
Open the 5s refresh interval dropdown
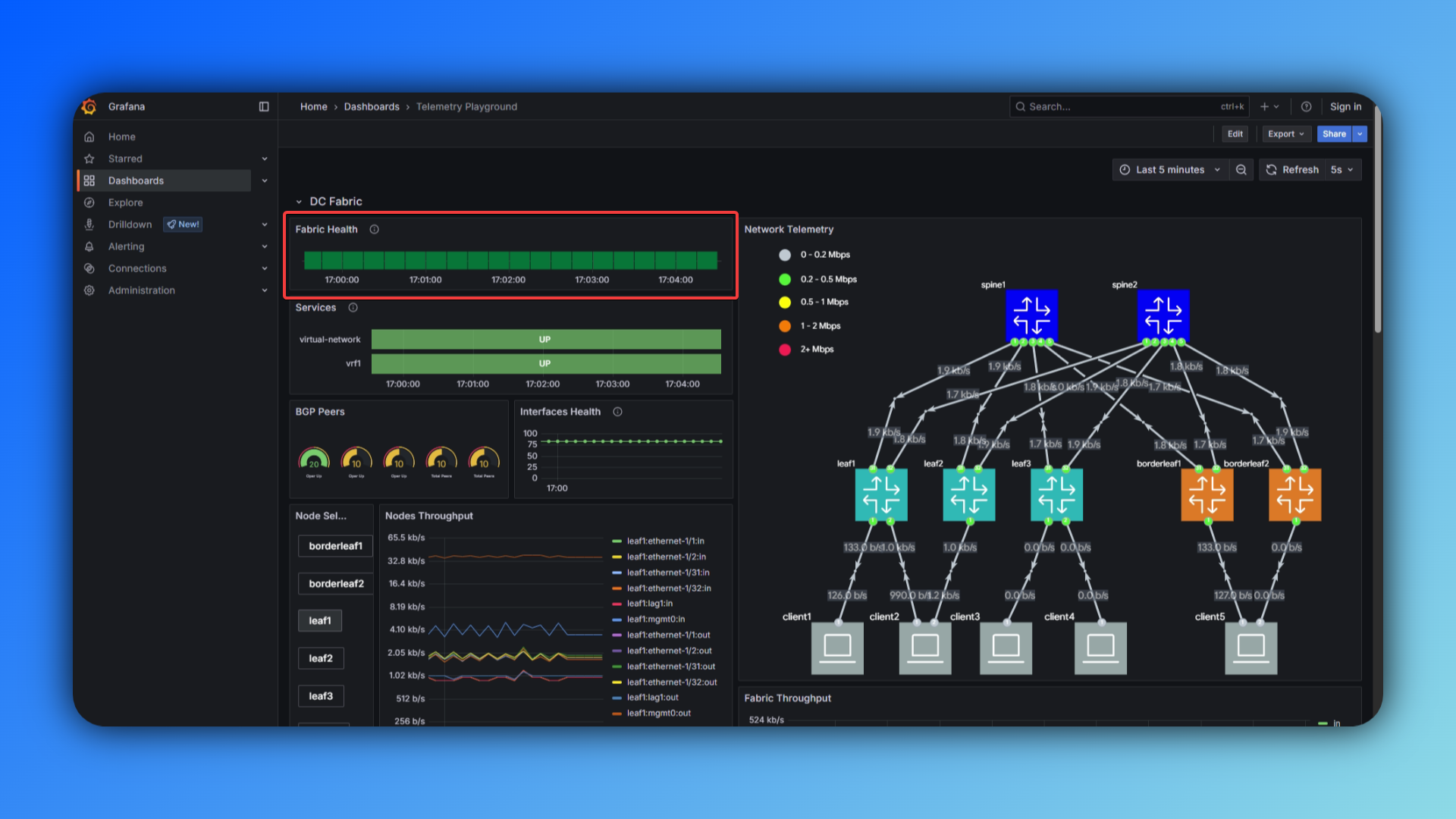click(x=1342, y=170)
